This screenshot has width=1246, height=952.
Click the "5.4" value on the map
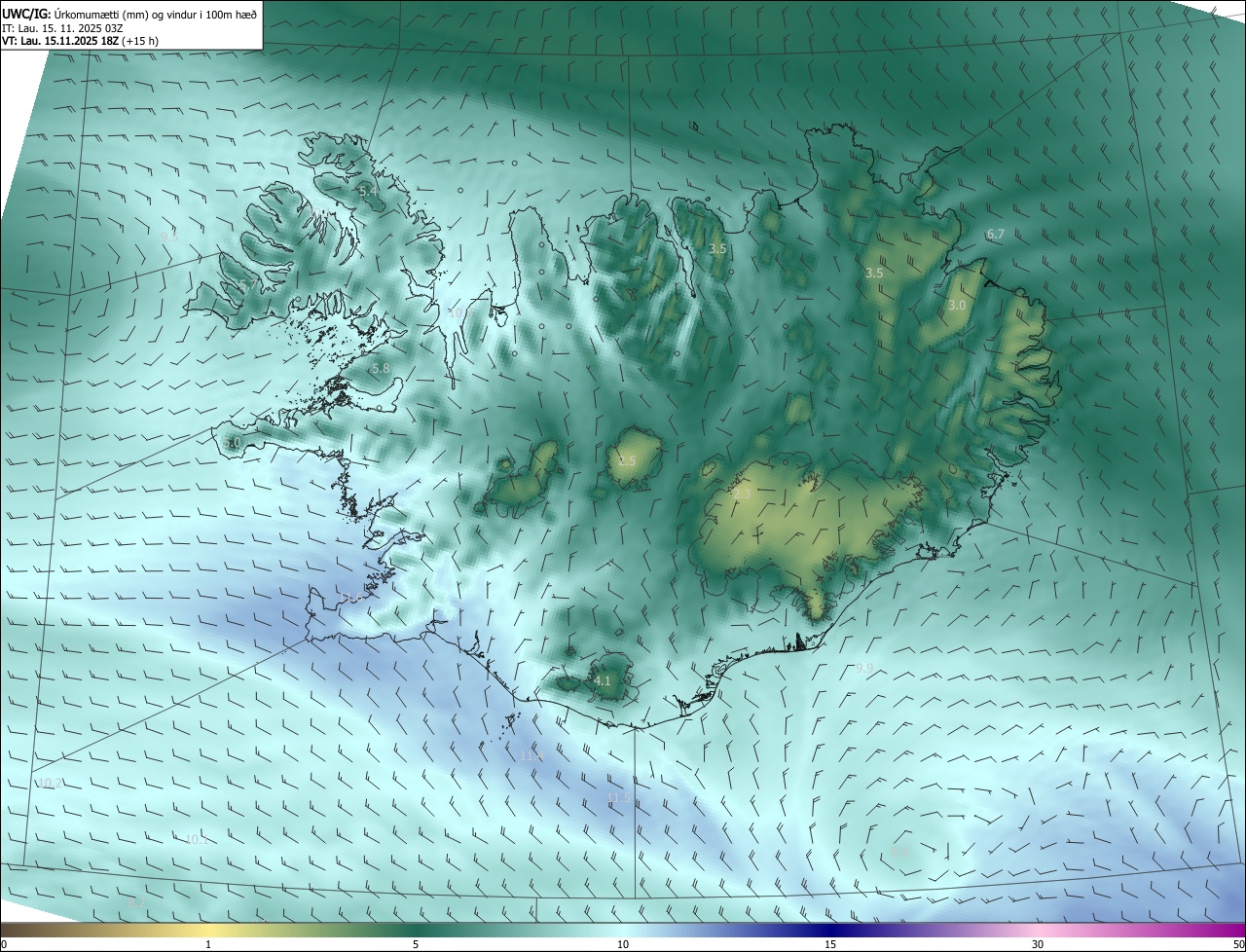click(x=368, y=192)
